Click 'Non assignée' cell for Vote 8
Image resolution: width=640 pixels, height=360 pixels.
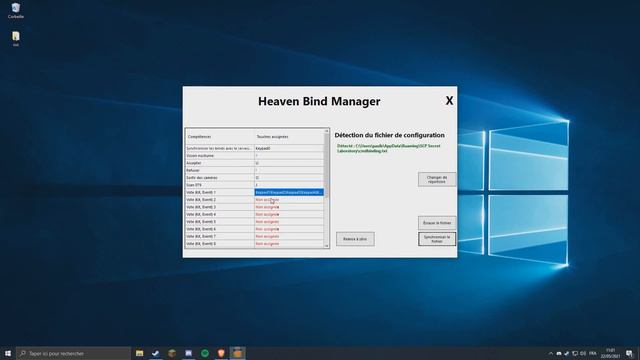coord(289,244)
